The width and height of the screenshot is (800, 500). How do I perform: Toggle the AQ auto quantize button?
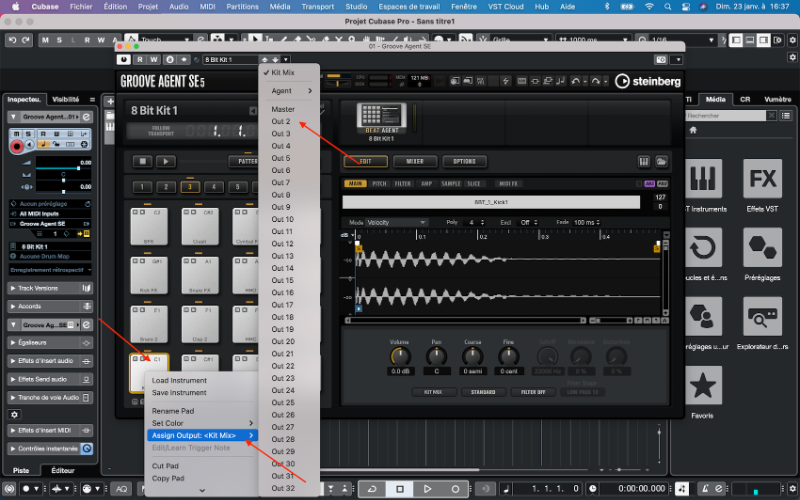coord(121,489)
